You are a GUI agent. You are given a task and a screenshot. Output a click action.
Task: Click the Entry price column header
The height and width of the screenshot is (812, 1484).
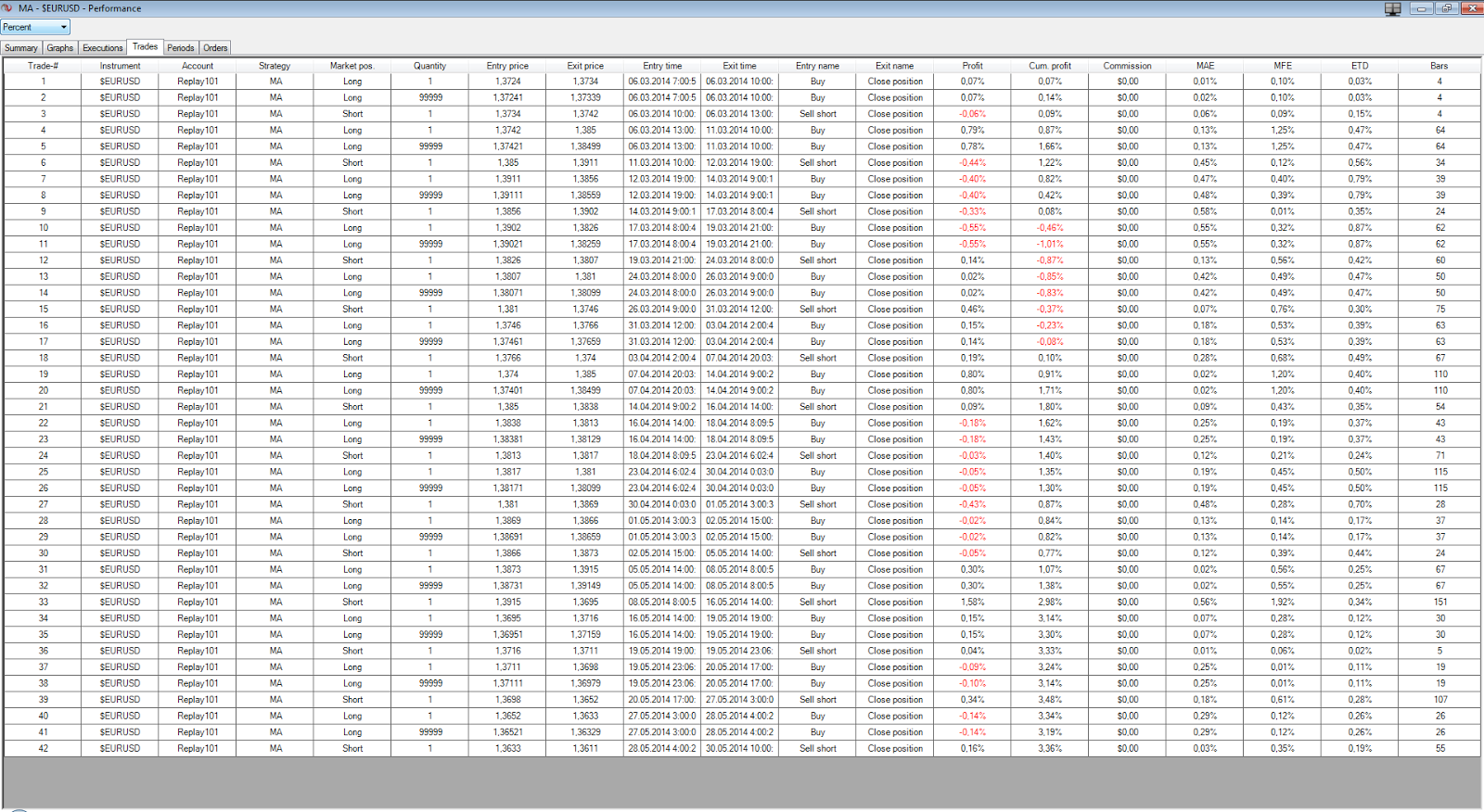click(x=507, y=66)
